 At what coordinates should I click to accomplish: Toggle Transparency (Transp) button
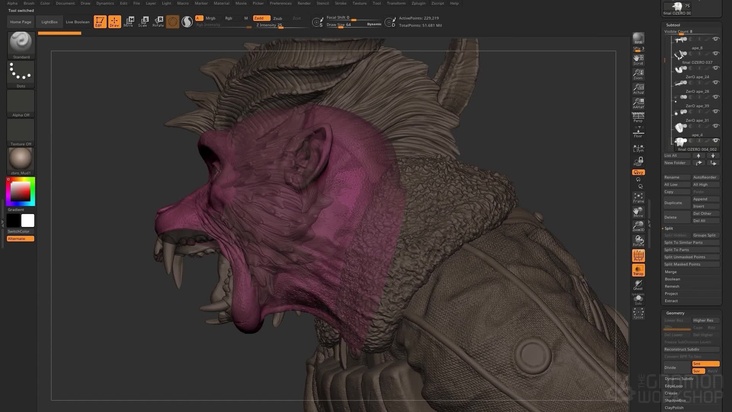638,270
